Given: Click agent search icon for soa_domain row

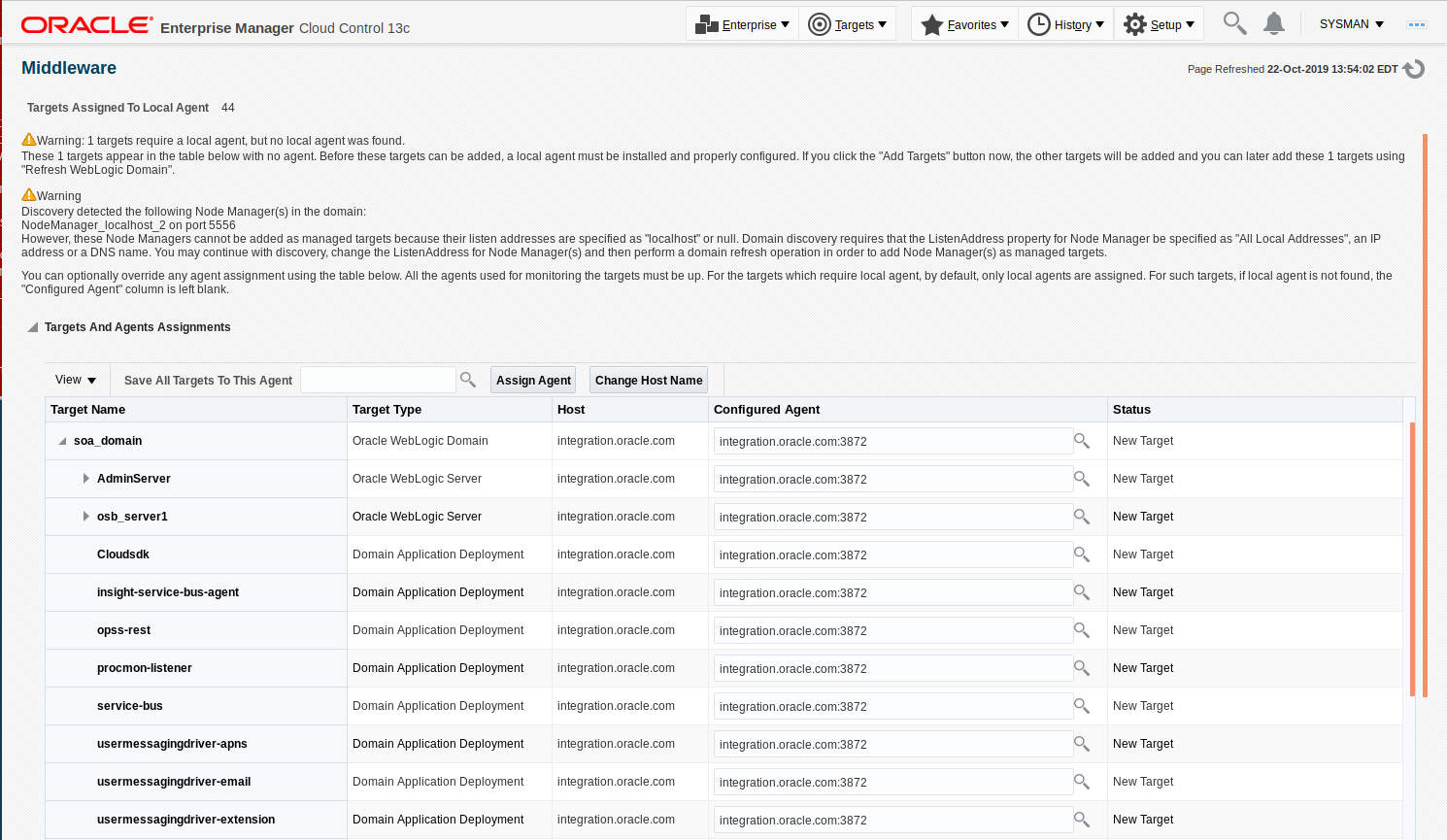Looking at the screenshot, I should pyautogui.click(x=1082, y=441).
